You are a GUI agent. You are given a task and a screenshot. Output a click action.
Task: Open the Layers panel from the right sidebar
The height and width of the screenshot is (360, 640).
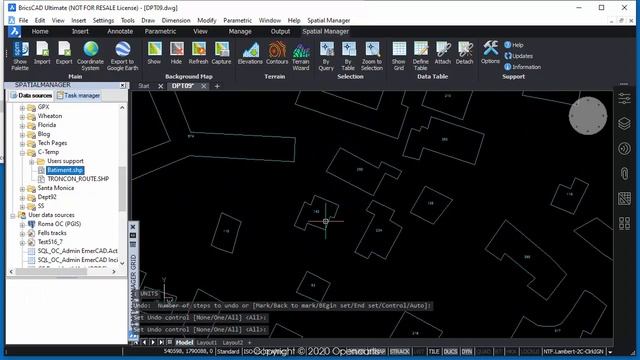(x=624, y=123)
